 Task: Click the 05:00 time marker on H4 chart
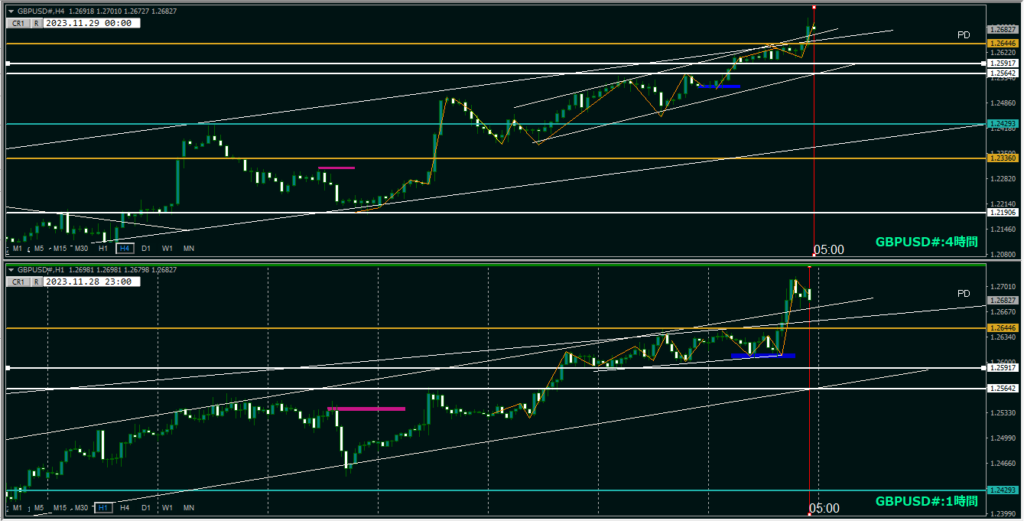click(829, 249)
